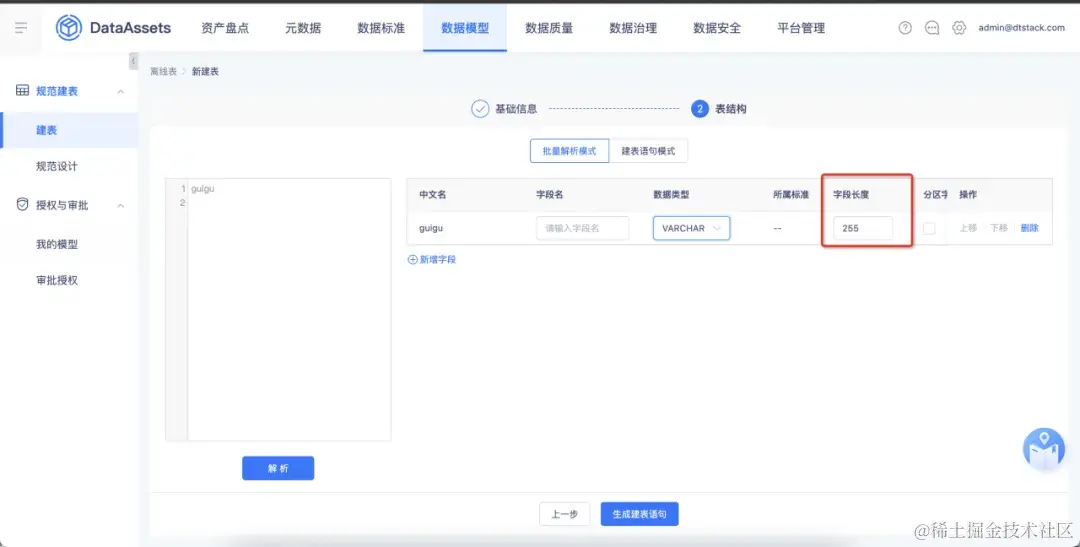Open the 资产盘点 top menu

tap(225, 28)
